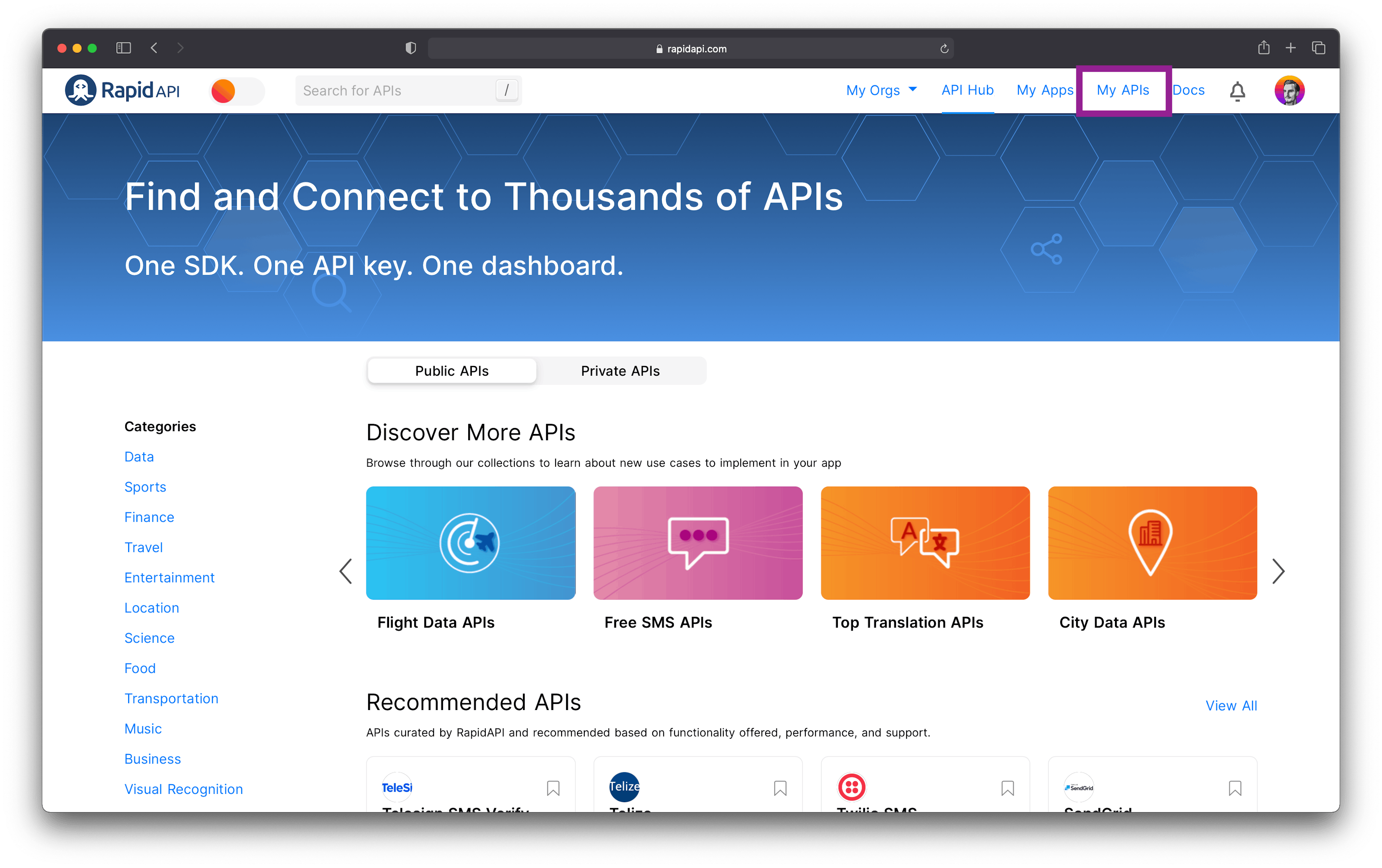Screen dimensions: 1382x868
Task: Switch to Private APIs tab
Action: click(620, 371)
